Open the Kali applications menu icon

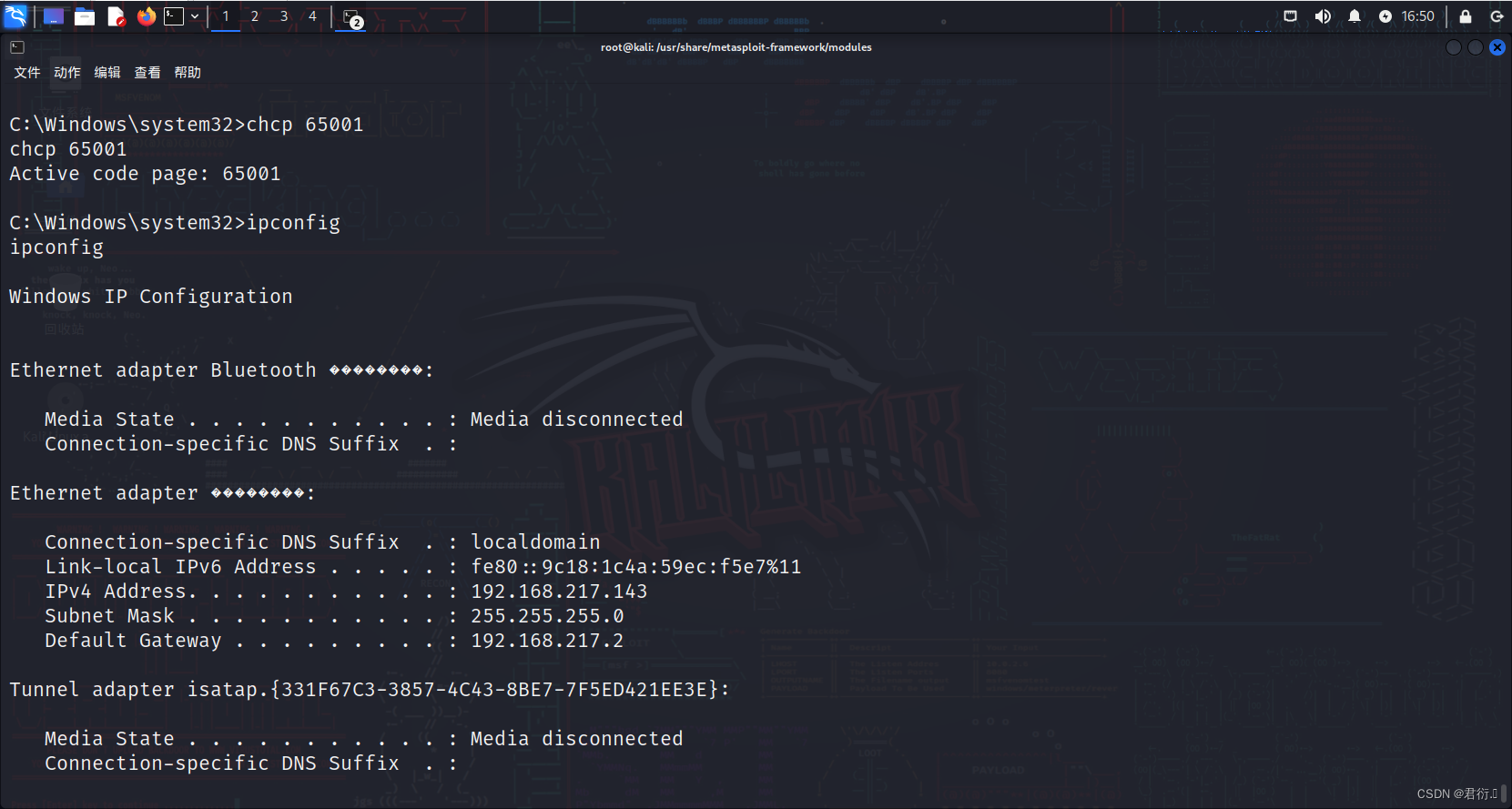[x=16, y=16]
